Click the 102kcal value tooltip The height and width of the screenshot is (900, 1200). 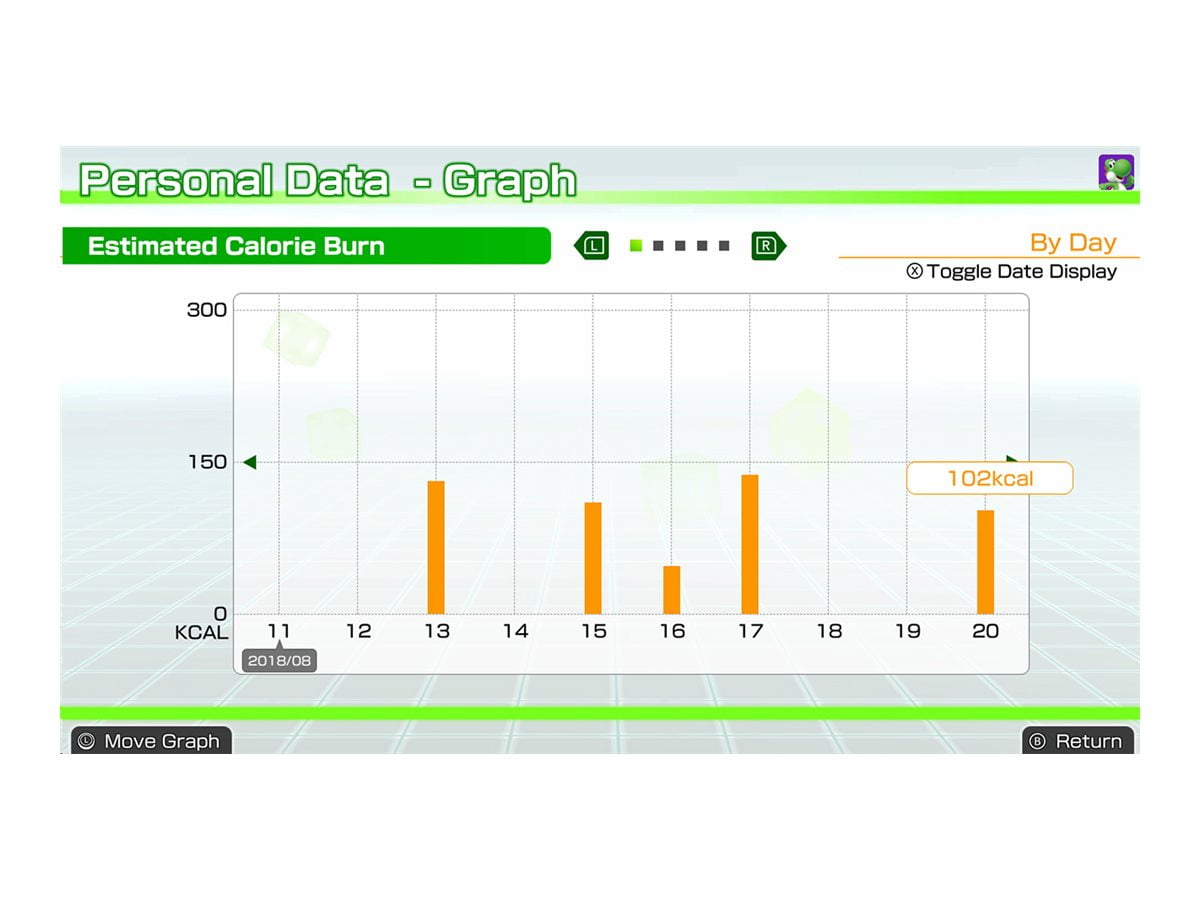click(x=989, y=478)
